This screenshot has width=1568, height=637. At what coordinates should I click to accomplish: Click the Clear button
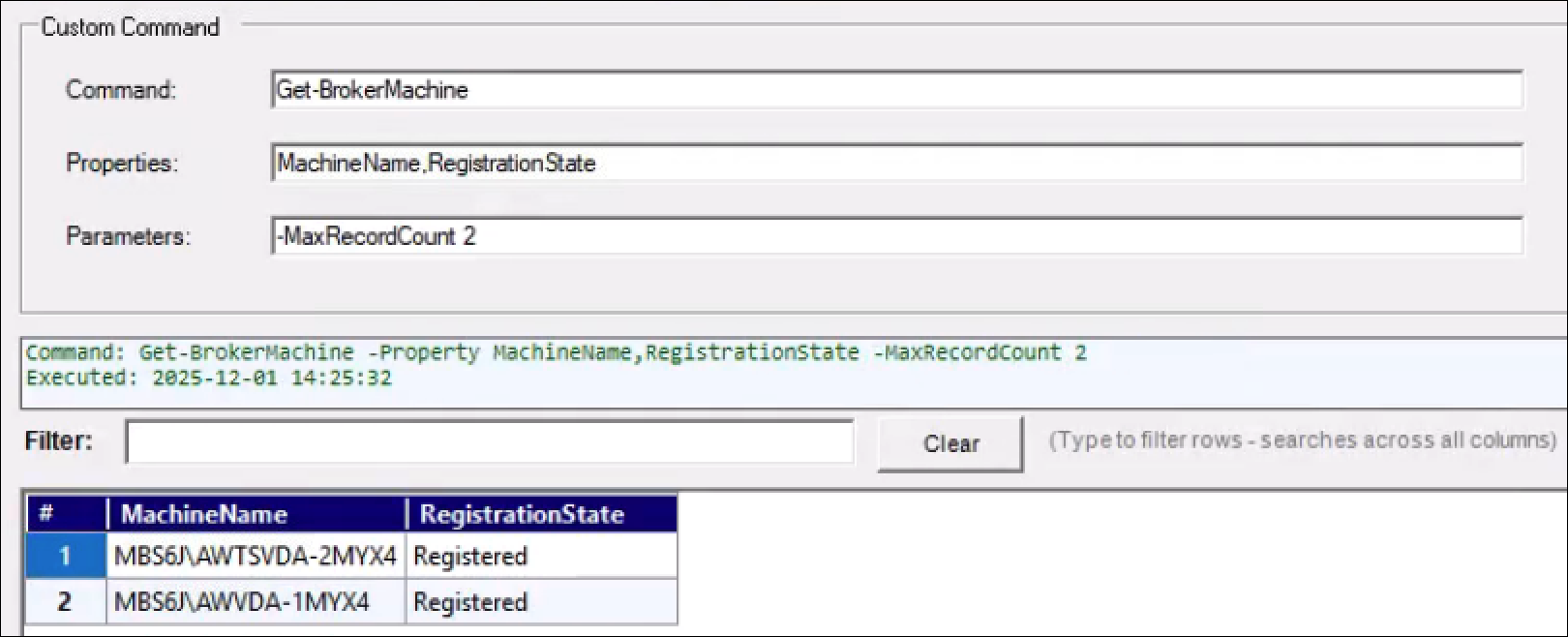[x=950, y=443]
